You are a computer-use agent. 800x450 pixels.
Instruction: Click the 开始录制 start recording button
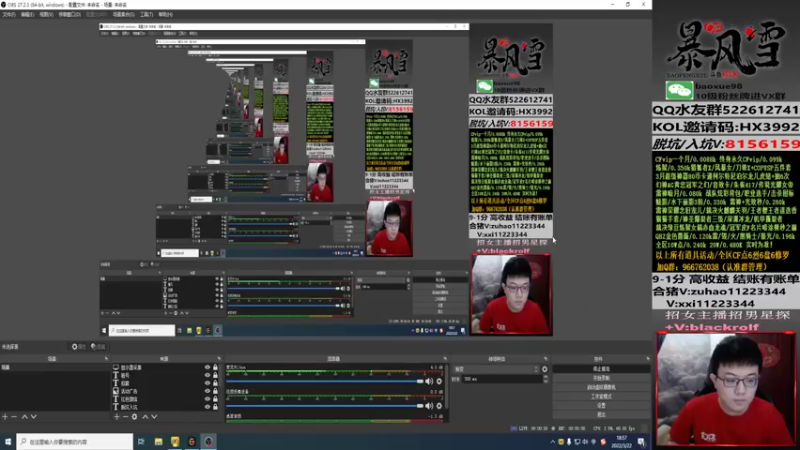click(x=602, y=378)
